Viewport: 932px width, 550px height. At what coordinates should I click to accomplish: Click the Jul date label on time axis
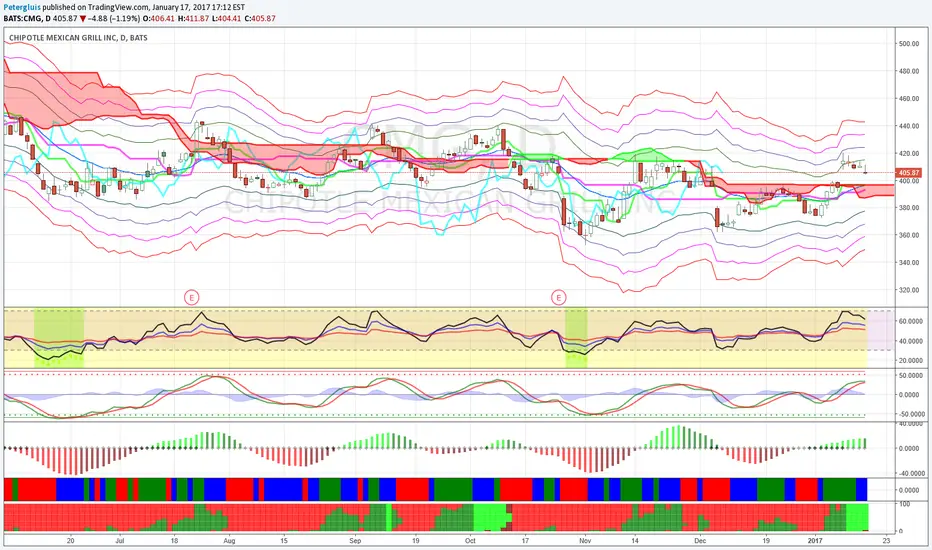(x=119, y=540)
